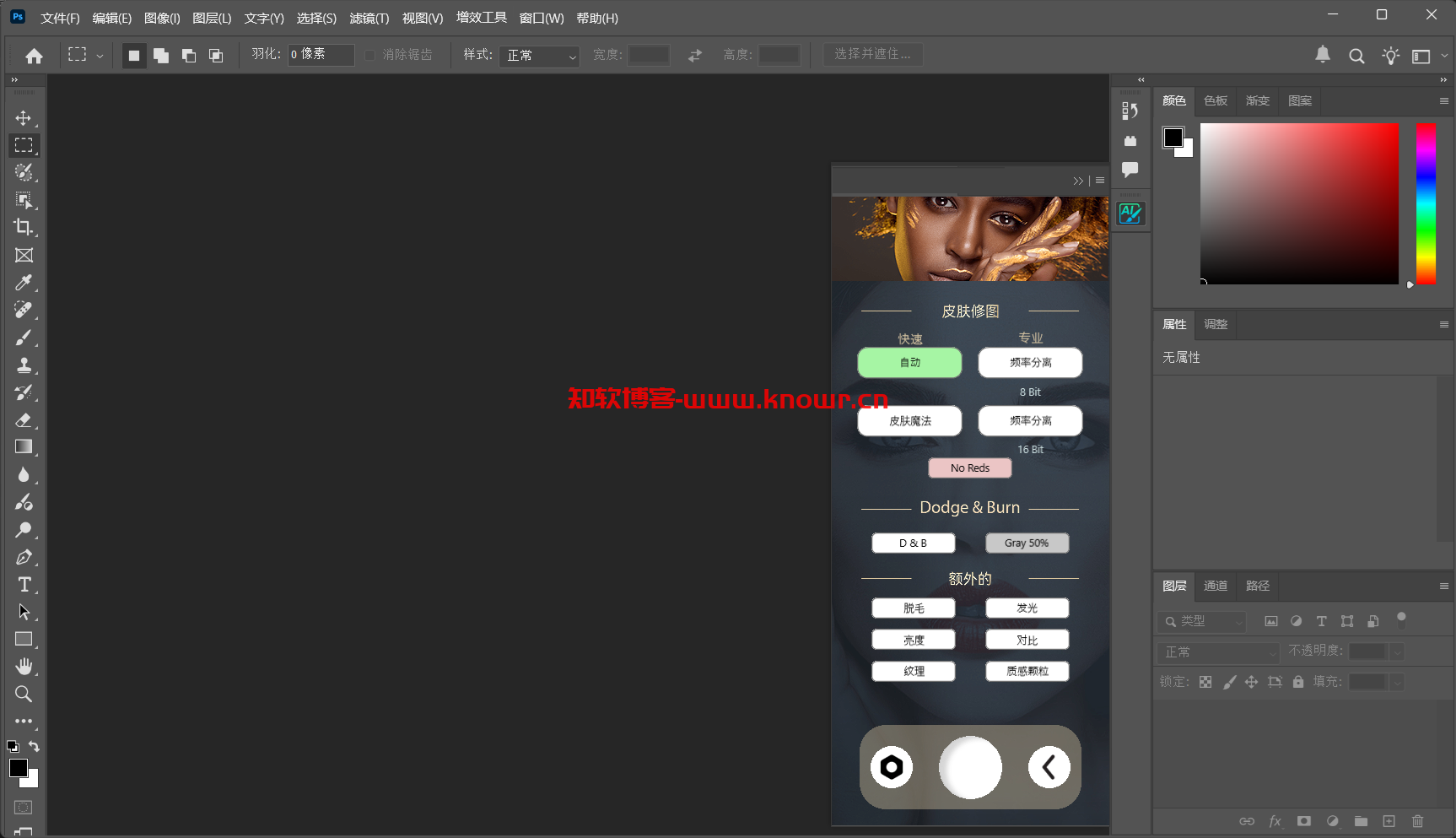Viewport: 1456px width, 838px height.
Task: Toggle lock all padlock icon
Action: (1298, 682)
